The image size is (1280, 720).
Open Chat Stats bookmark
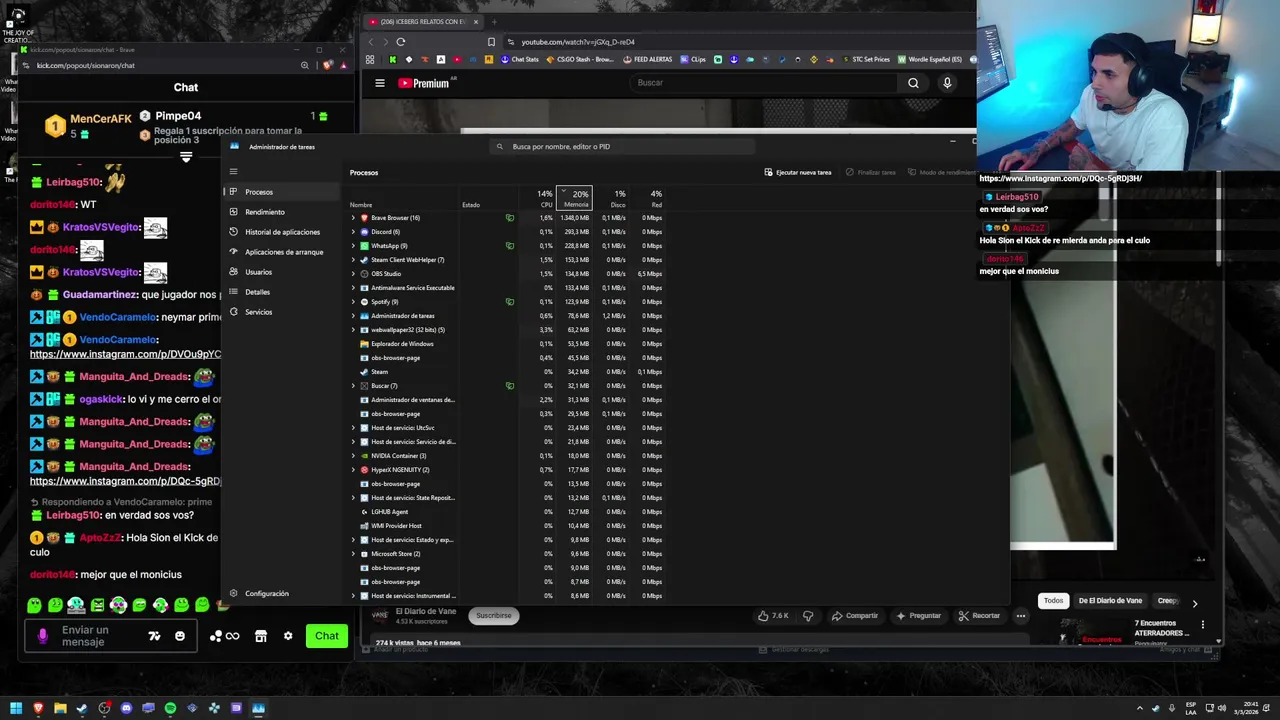(519, 59)
